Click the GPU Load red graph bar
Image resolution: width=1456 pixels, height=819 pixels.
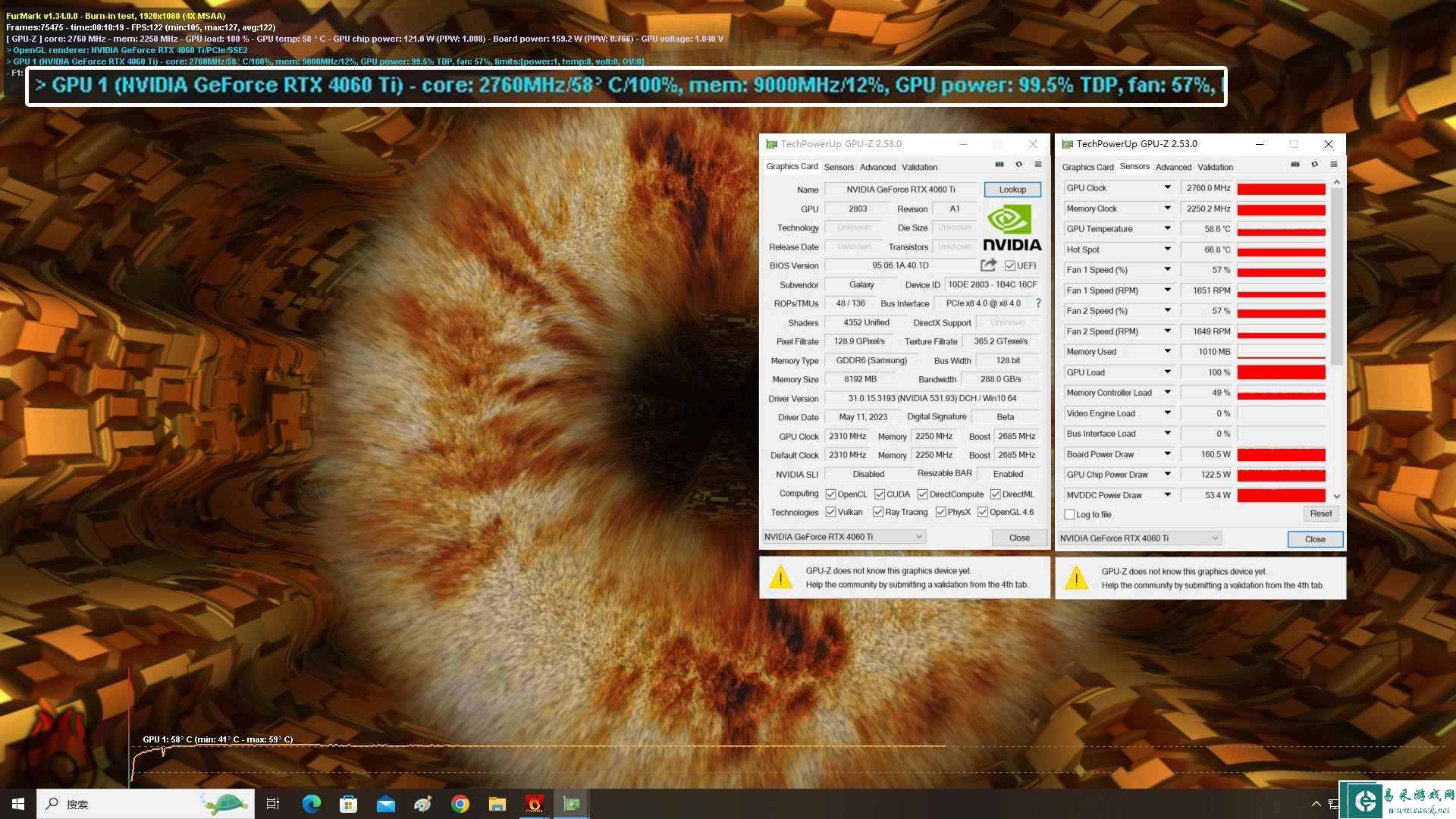click(1281, 372)
